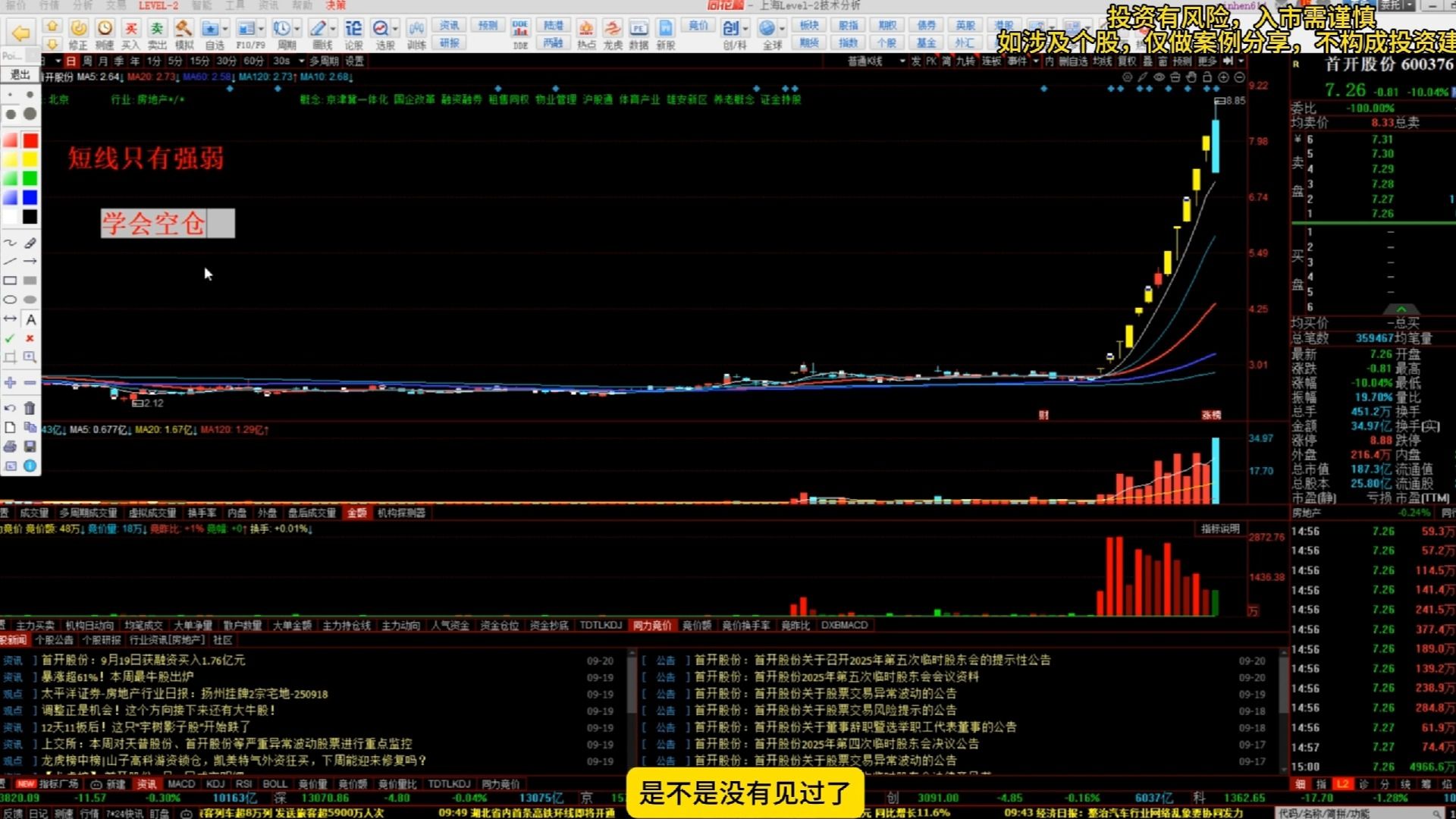The height and width of the screenshot is (819, 1456).
Task: Pick the bright green color swatch
Action: [30, 178]
